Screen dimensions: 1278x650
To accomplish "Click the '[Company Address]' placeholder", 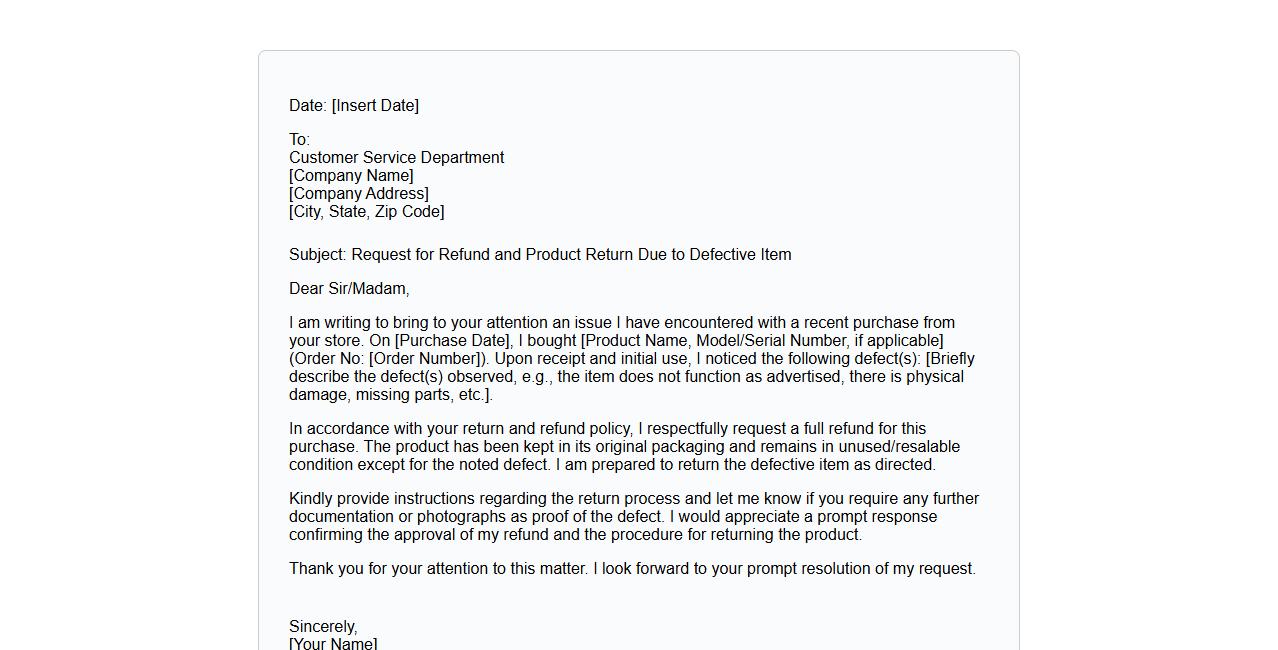I will coord(358,194).
